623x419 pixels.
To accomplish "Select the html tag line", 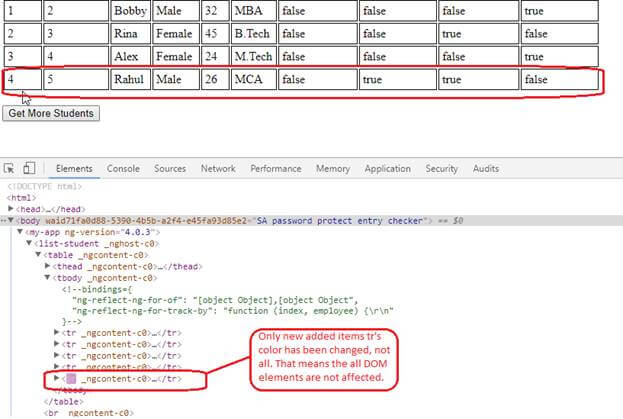I will [21, 198].
